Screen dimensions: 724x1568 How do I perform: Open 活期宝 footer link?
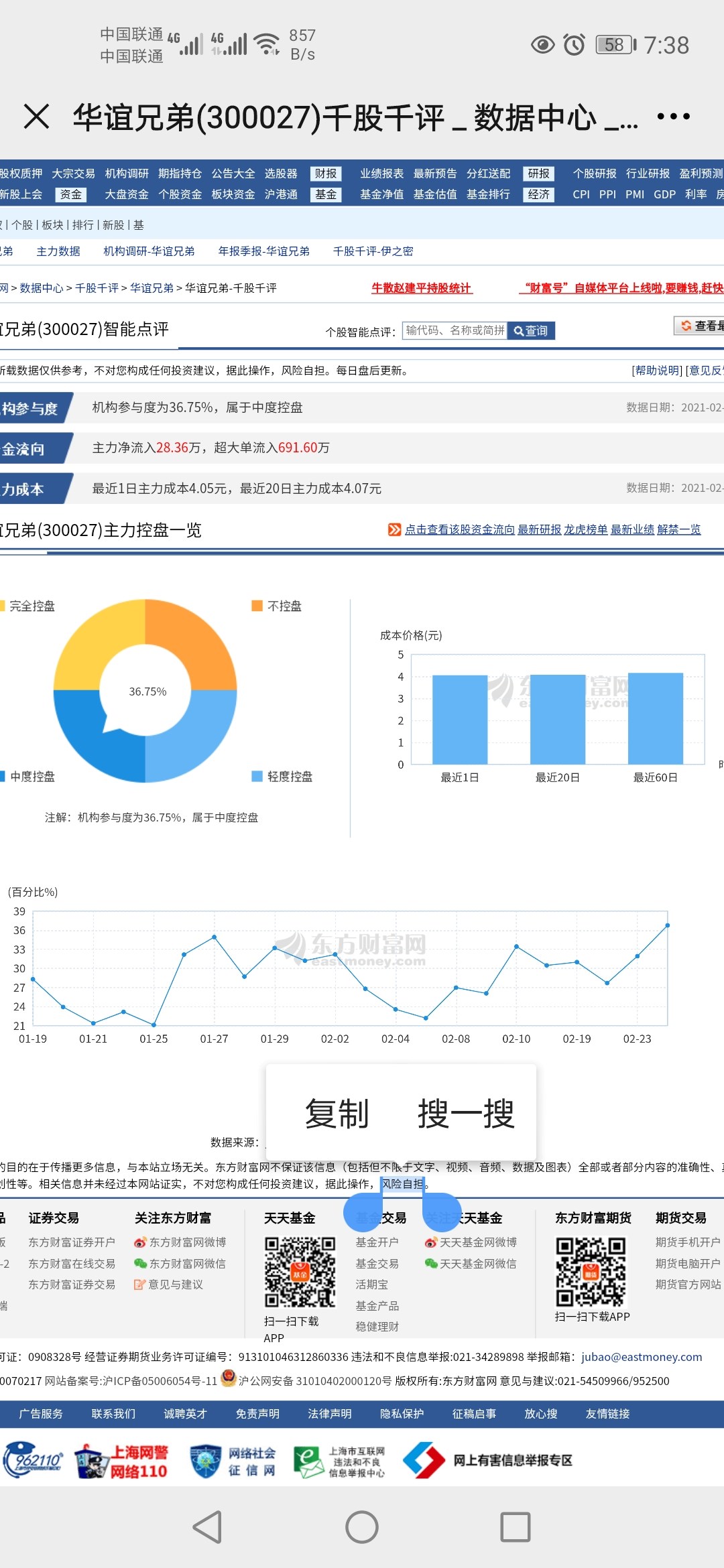[372, 1285]
